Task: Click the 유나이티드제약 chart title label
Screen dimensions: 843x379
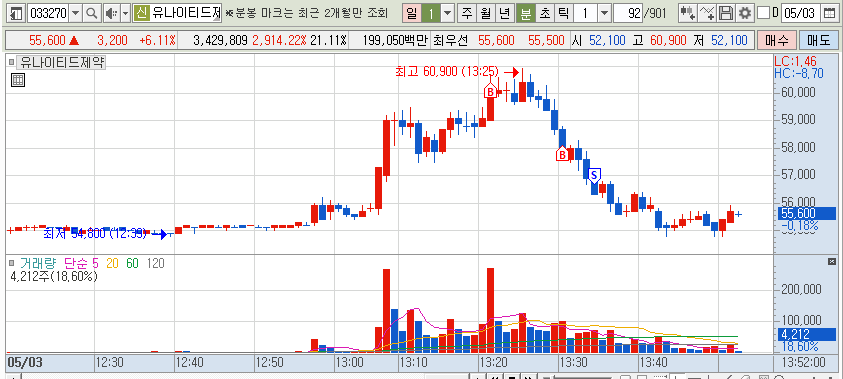Action: pyautogui.click(x=62, y=62)
